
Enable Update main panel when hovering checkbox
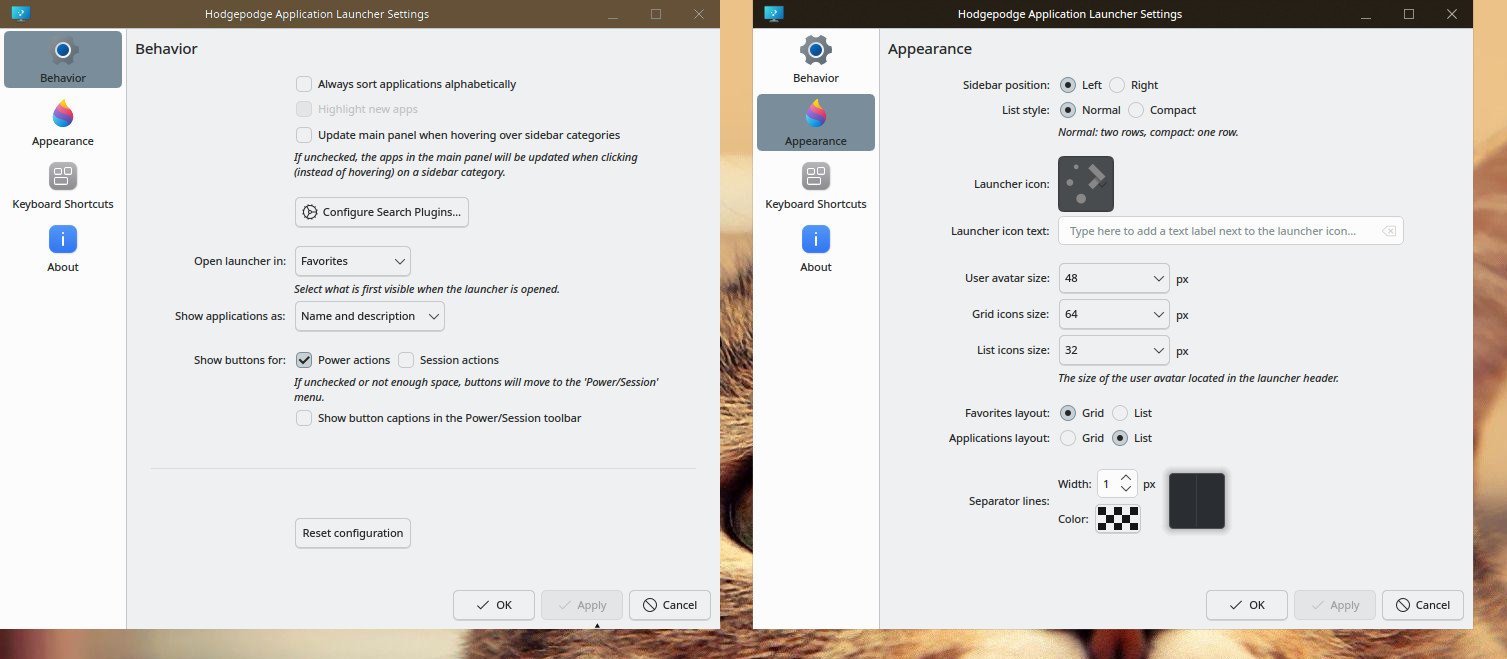pos(304,135)
